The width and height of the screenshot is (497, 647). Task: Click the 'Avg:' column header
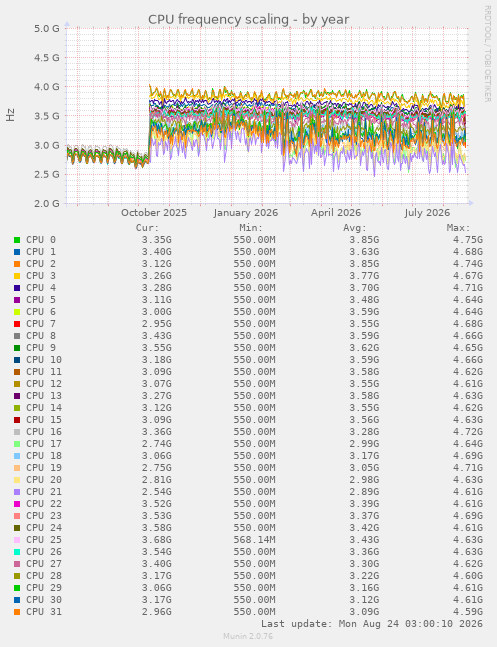(x=355, y=228)
